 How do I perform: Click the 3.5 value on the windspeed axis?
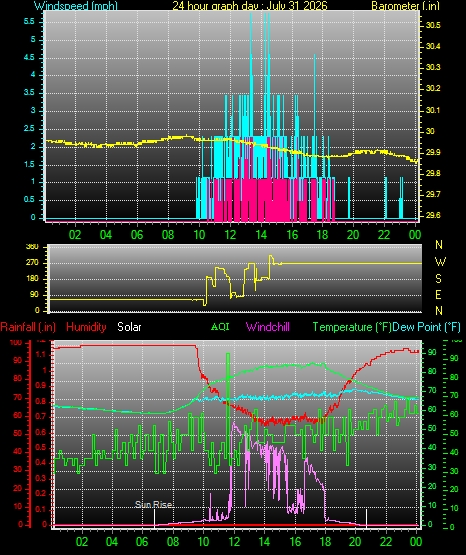coord(29,93)
